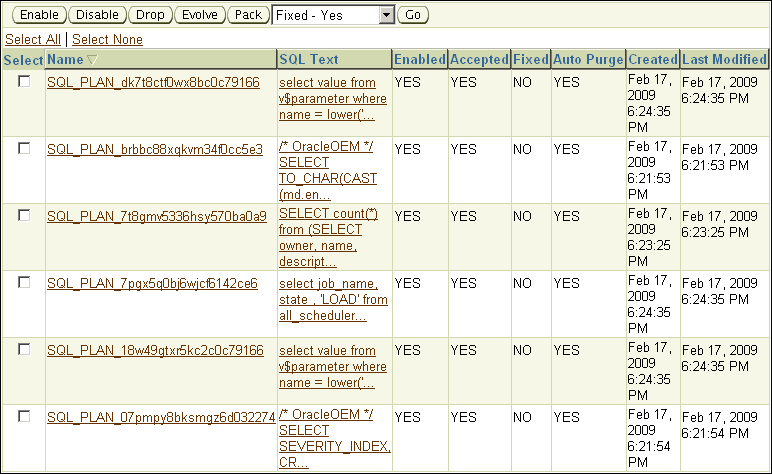
Task: Click the Select None link
Action: pos(107,39)
